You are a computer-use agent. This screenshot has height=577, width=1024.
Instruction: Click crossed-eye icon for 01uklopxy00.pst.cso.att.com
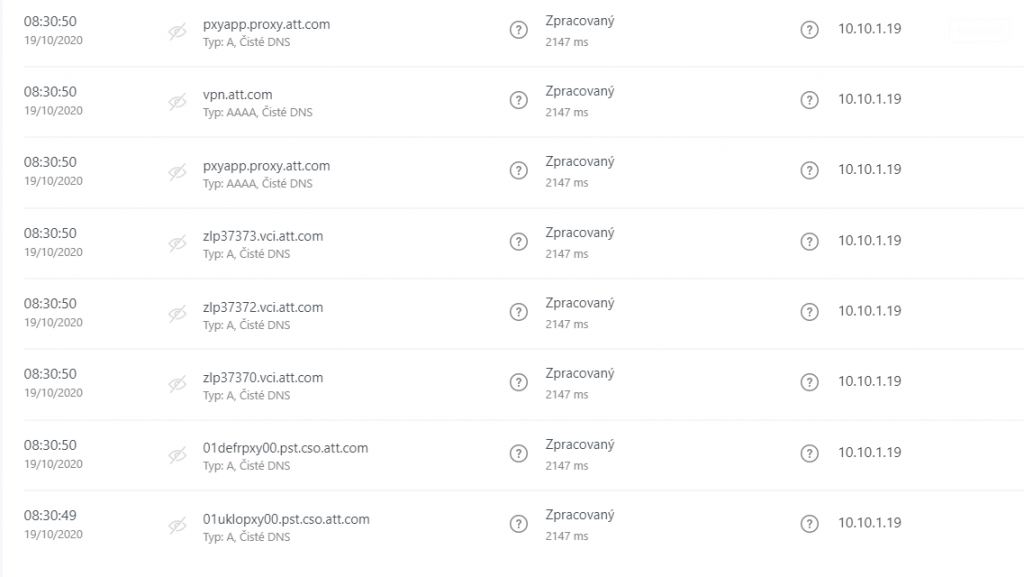pos(178,525)
